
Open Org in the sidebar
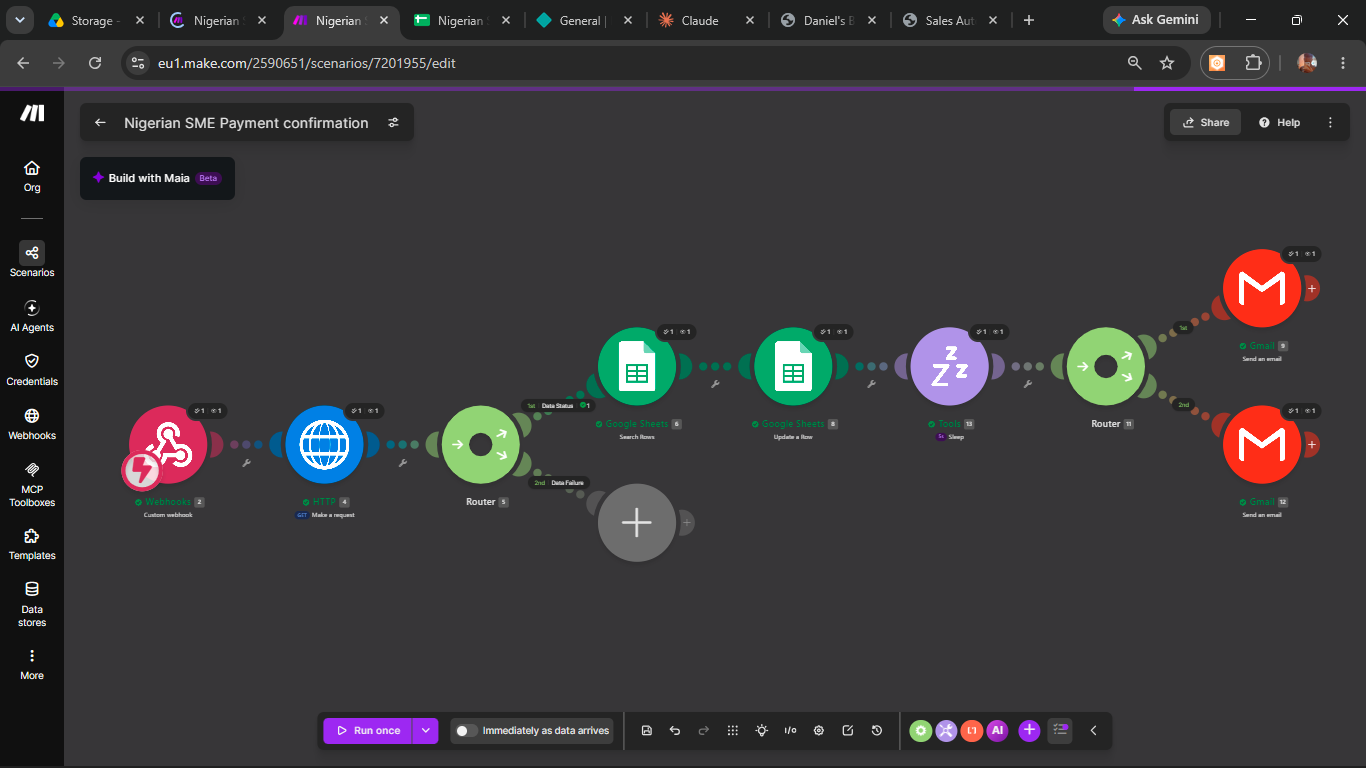pyautogui.click(x=32, y=176)
